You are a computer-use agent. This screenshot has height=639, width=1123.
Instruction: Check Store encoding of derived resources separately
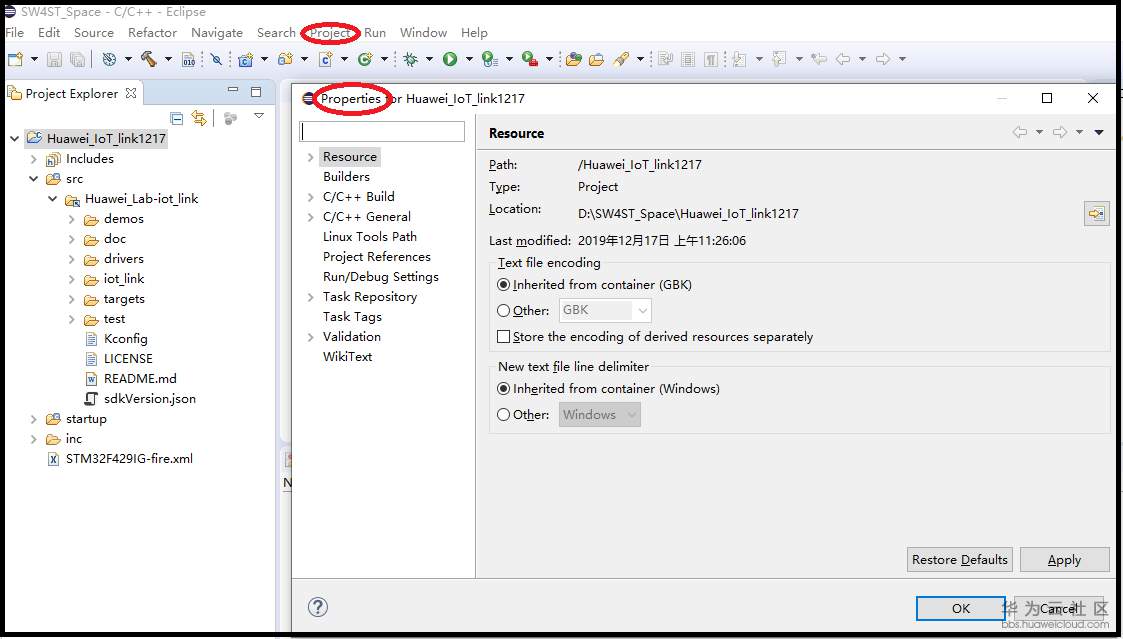[x=503, y=337]
